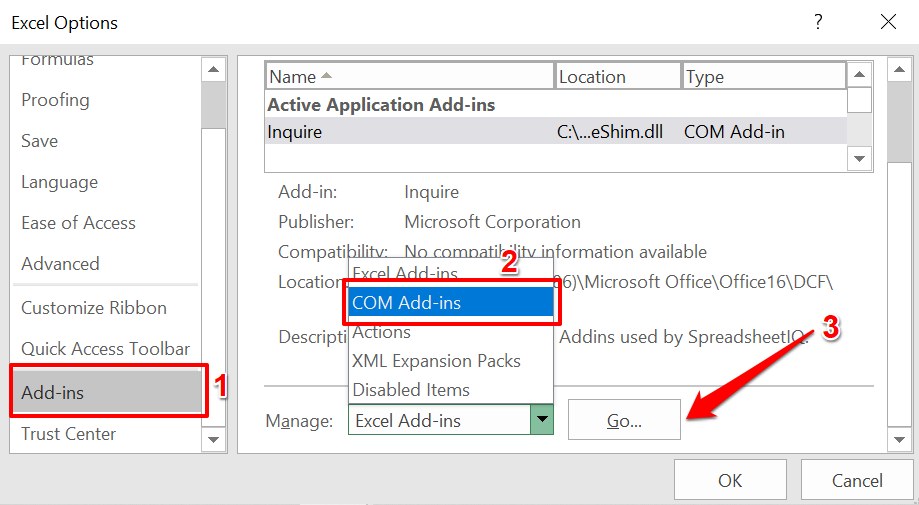The image size is (919, 505).
Task: Click the Help question mark icon
Action: coord(819,21)
